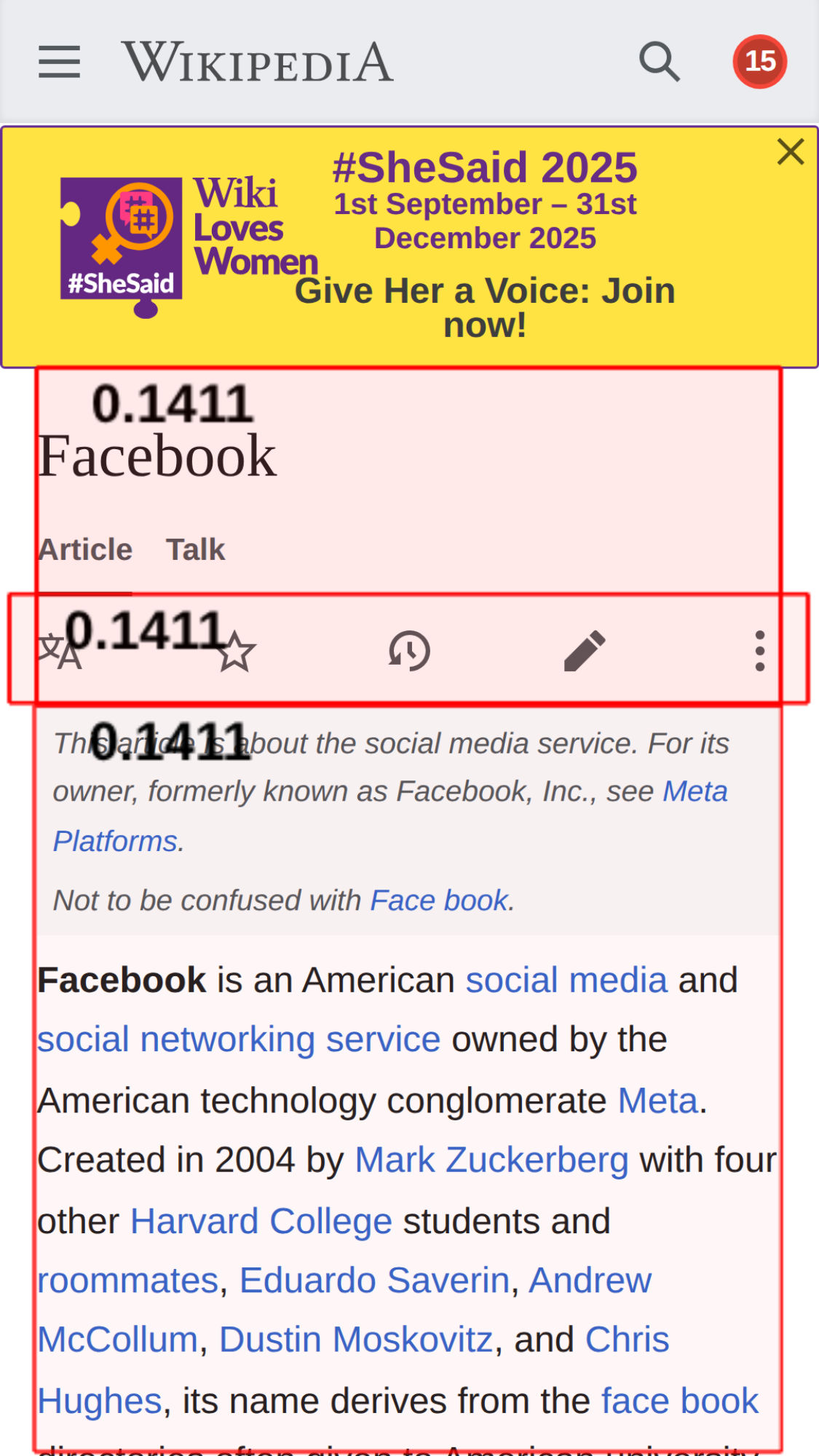
Task: Open the hamburger main menu
Action: pos(59,61)
